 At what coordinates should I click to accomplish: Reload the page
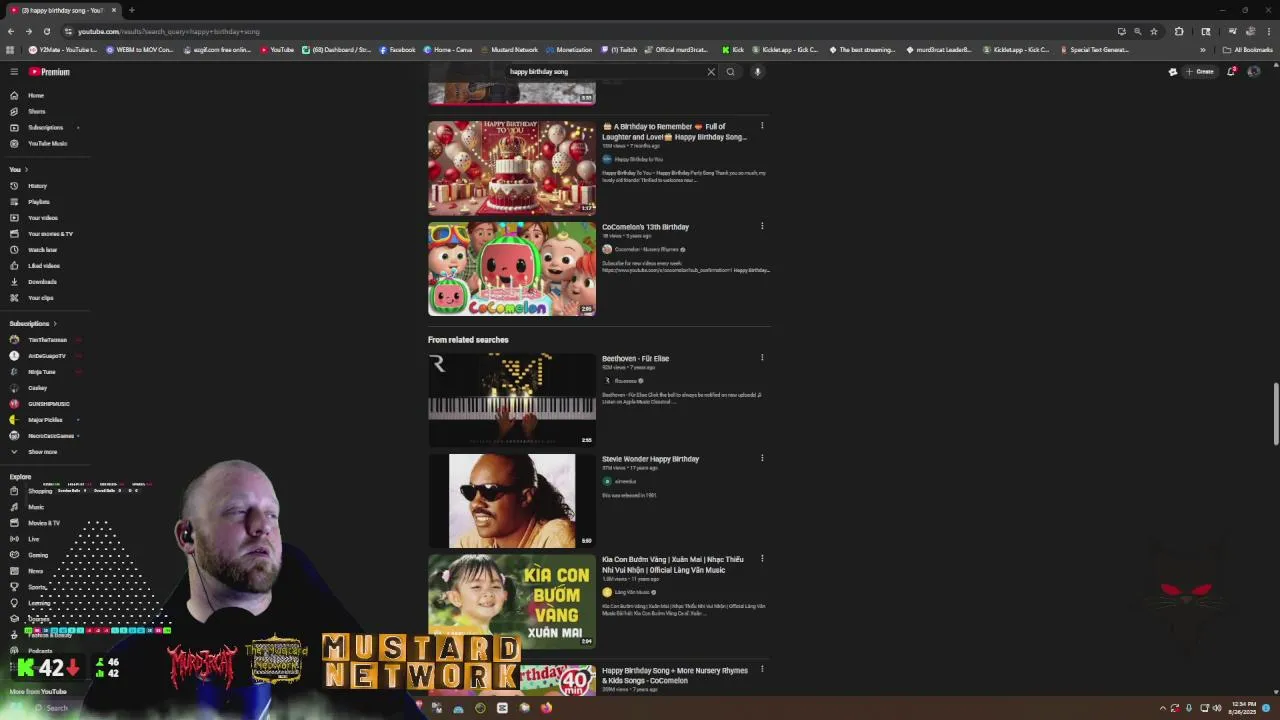pyautogui.click(x=46, y=31)
